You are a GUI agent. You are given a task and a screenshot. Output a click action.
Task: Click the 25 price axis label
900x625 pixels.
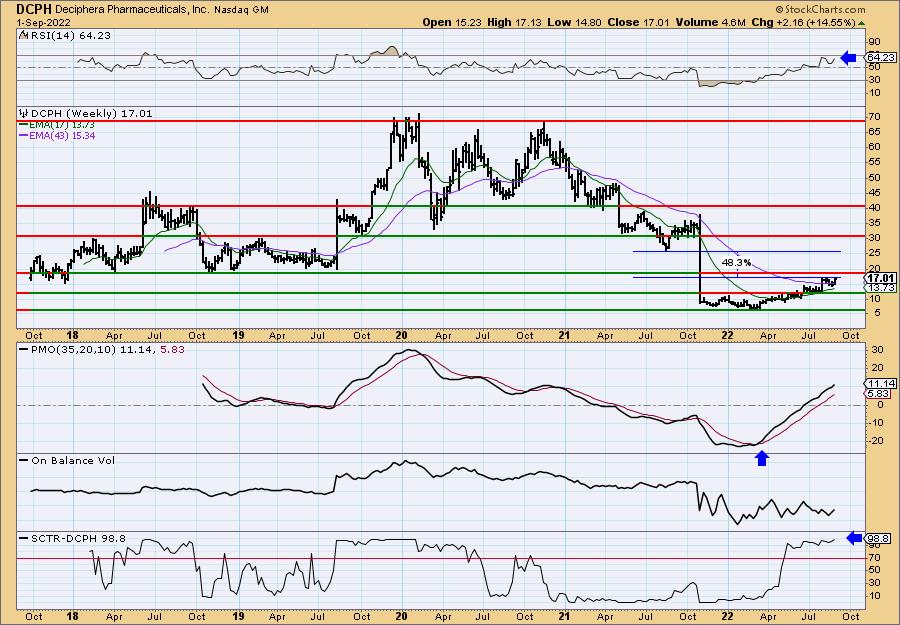pos(876,253)
